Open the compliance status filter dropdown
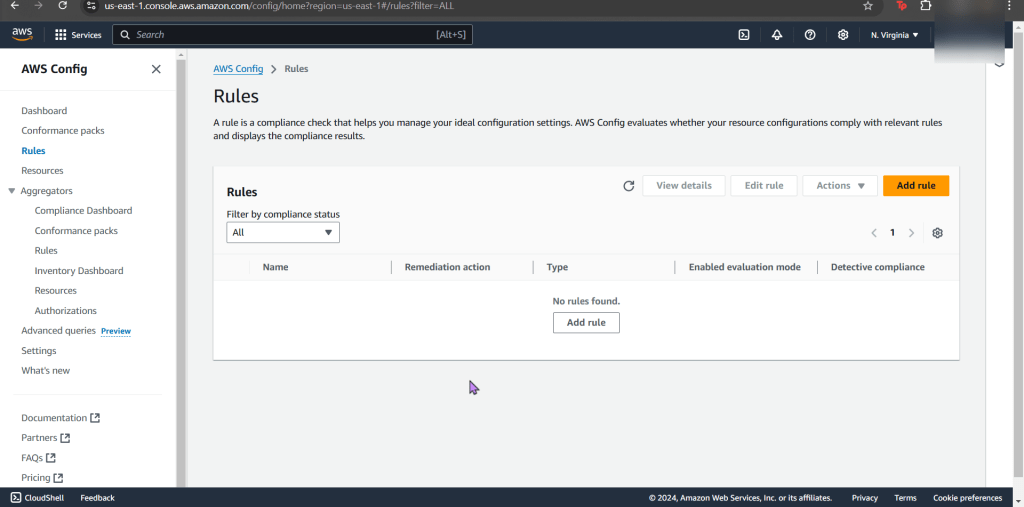This screenshot has height=507, width=1024. click(283, 233)
